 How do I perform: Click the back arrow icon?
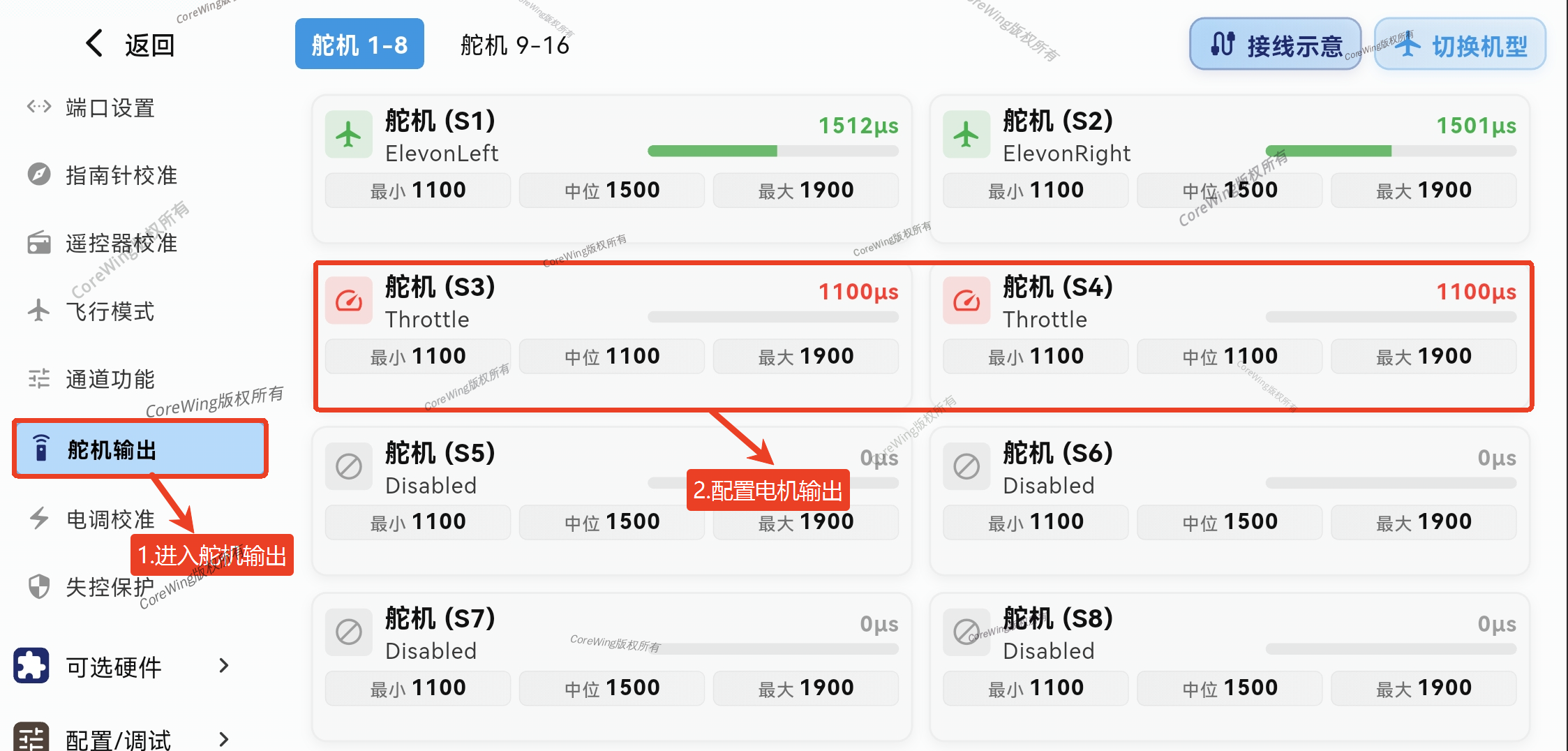click(95, 43)
